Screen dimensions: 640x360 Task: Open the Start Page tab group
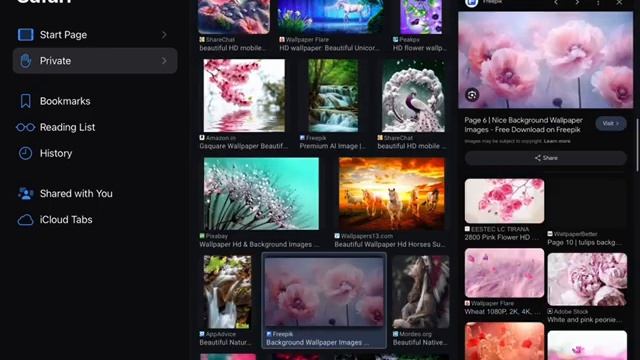[95, 35]
